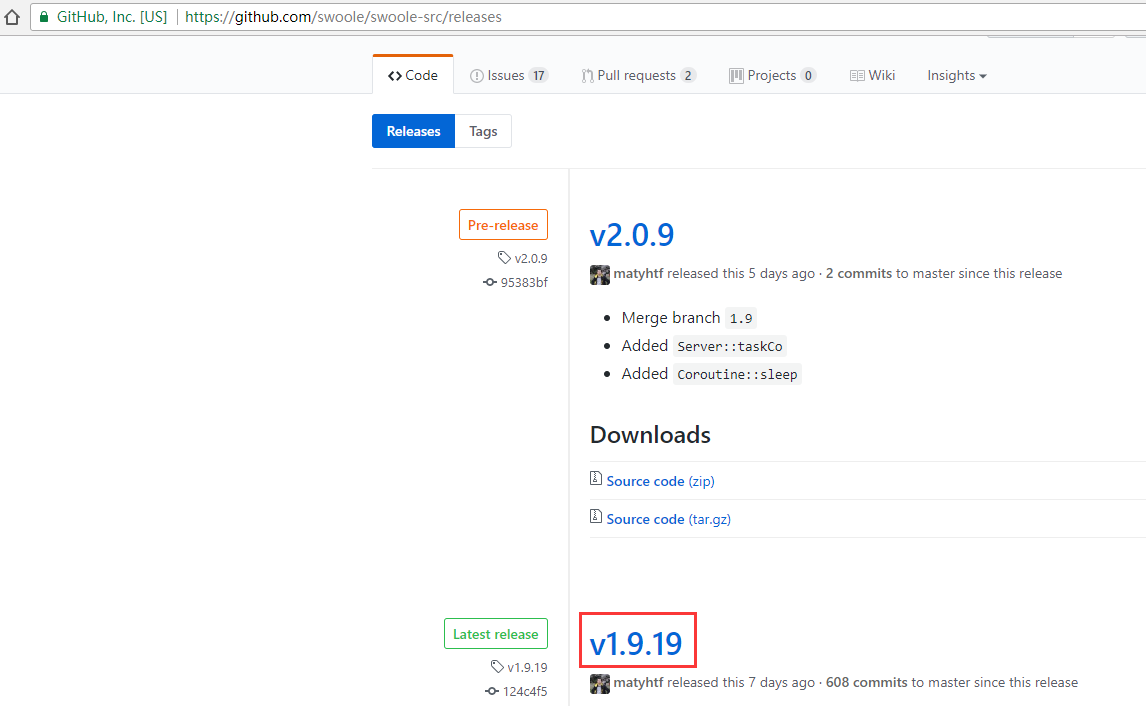The width and height of the screenshot is (1146, 706).
Task: Download v2.0.9 Source code zip
Action: [660, 481]
